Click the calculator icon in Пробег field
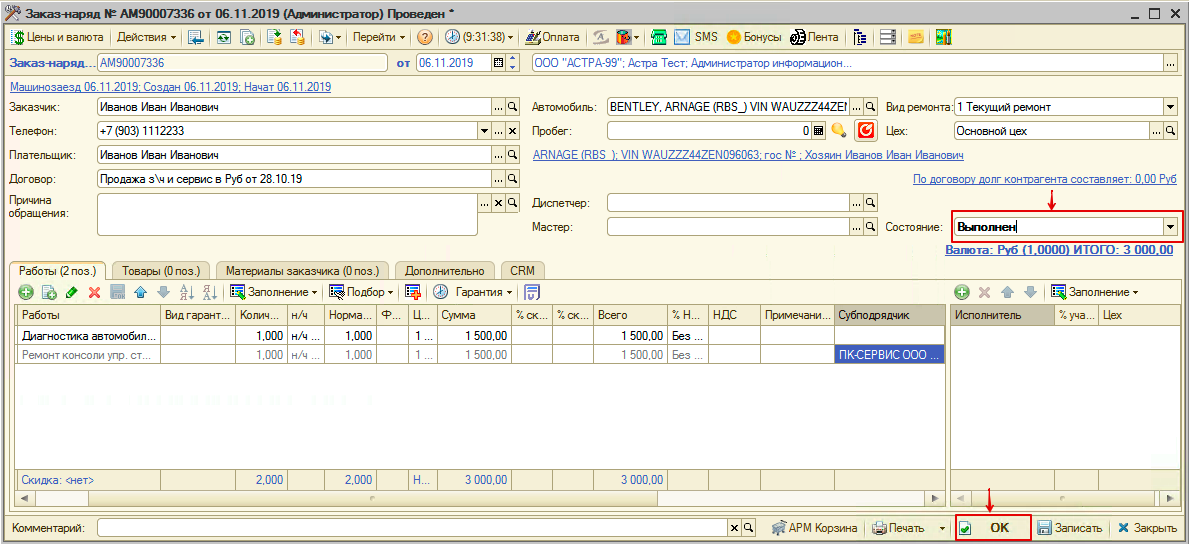 (818, 130)
